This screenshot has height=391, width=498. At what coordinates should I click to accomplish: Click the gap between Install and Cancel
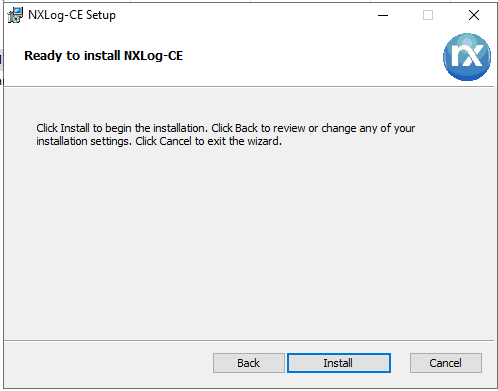[400, 363]
